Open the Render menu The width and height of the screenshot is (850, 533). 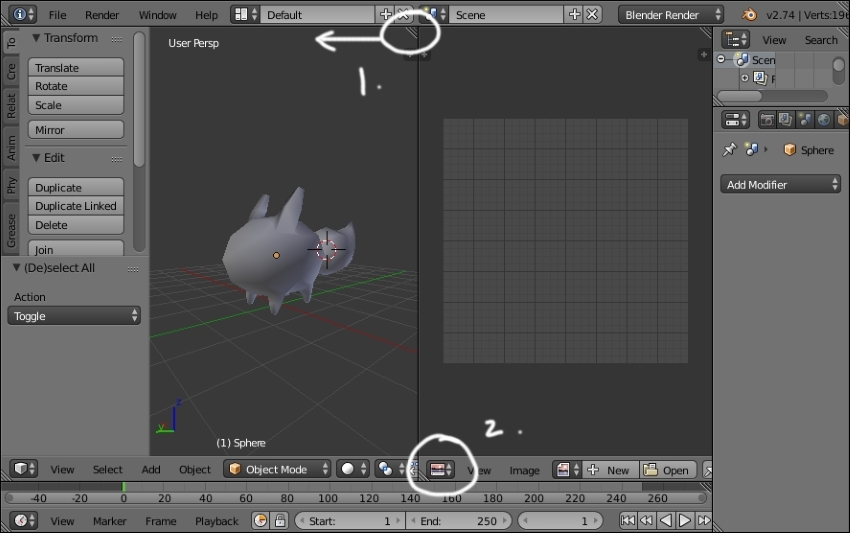click(x=102, y=15)
